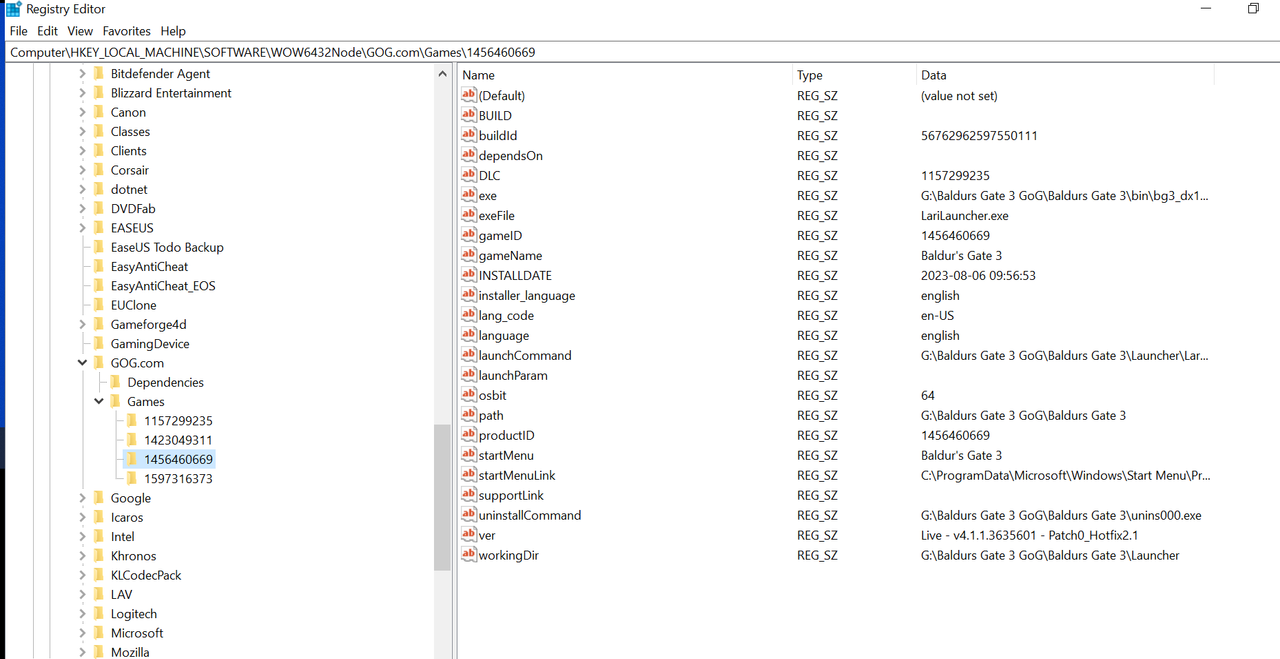1280x659 pixels.
Task: Click the string icon of the BUILD value
Action: click(469, 115)
